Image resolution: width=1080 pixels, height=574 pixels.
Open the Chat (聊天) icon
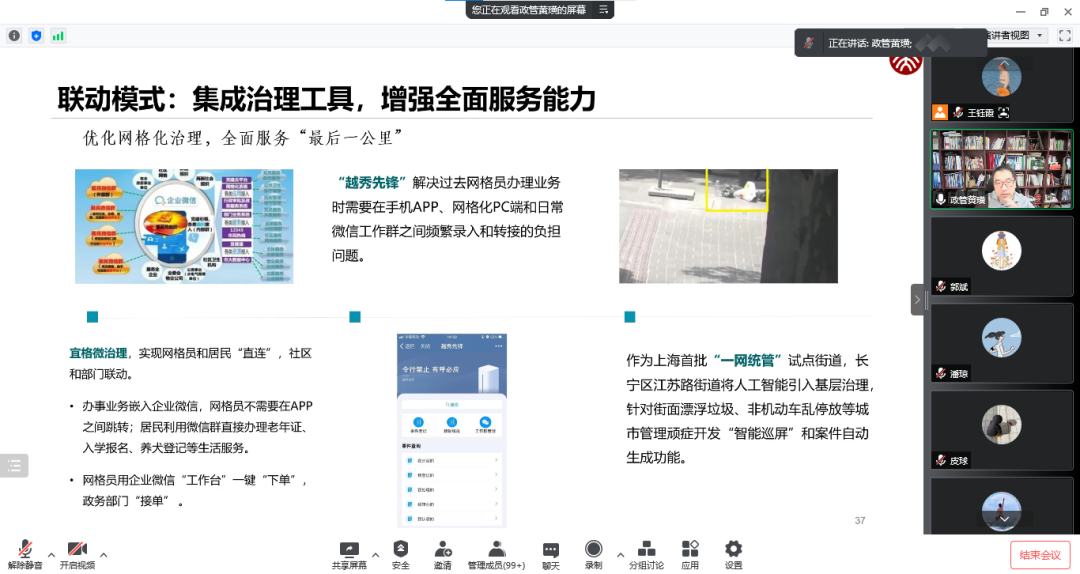550,550
